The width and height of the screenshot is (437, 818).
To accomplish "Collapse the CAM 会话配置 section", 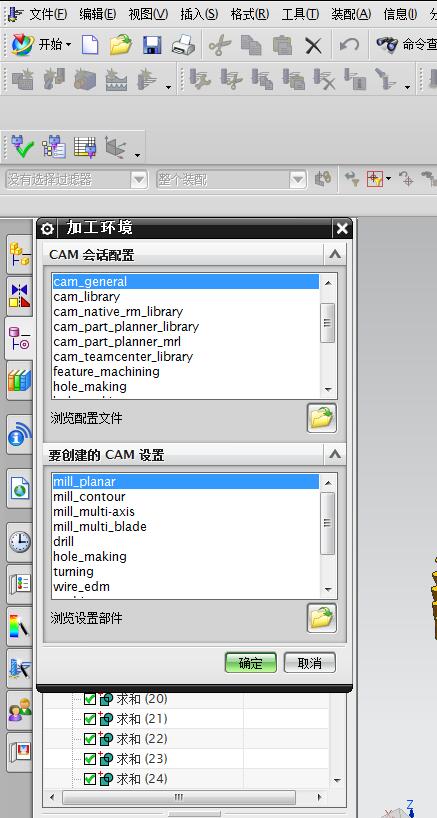I will (x=335, y=255).
